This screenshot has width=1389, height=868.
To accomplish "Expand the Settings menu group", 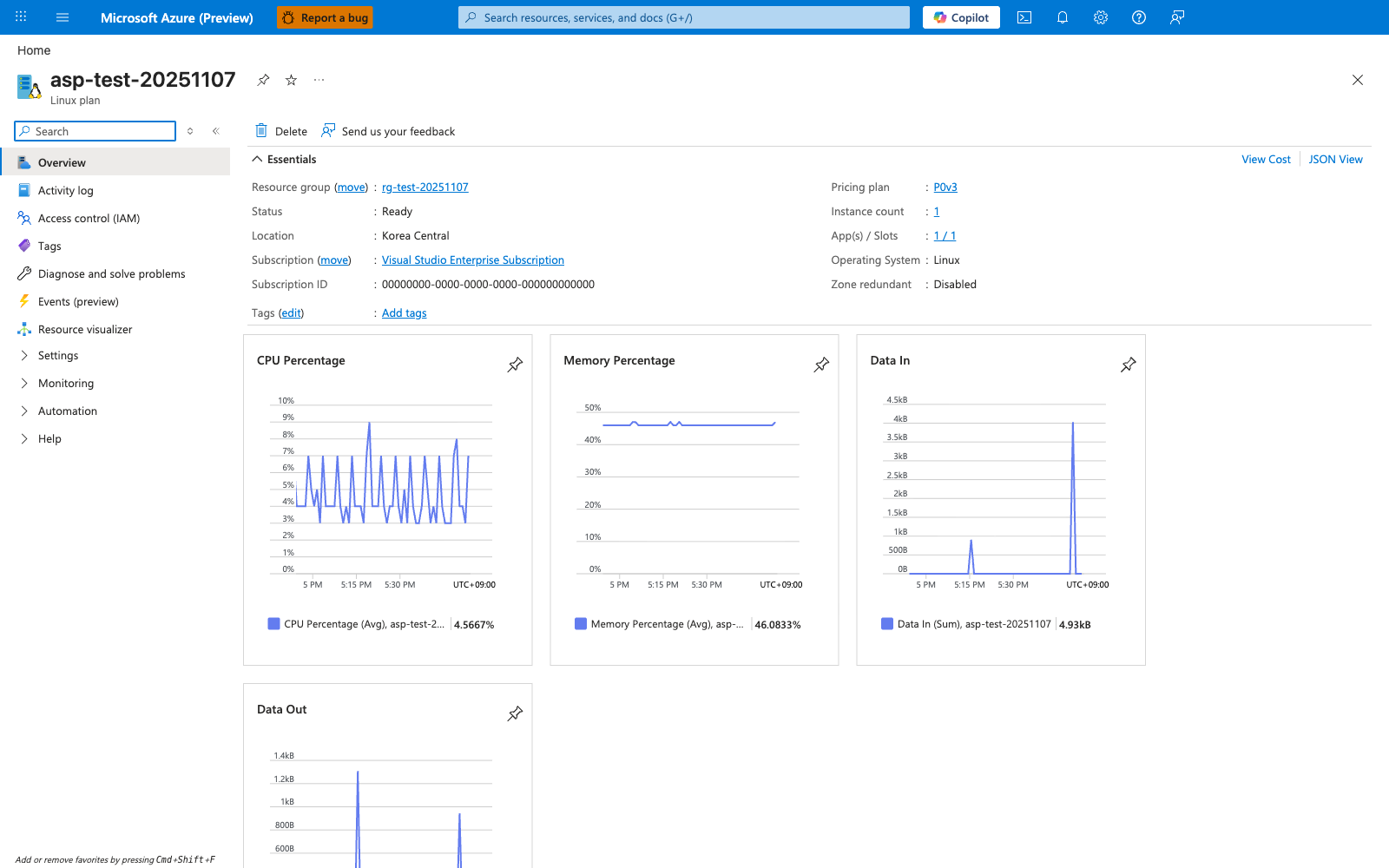I will click(x=24, y=355).
